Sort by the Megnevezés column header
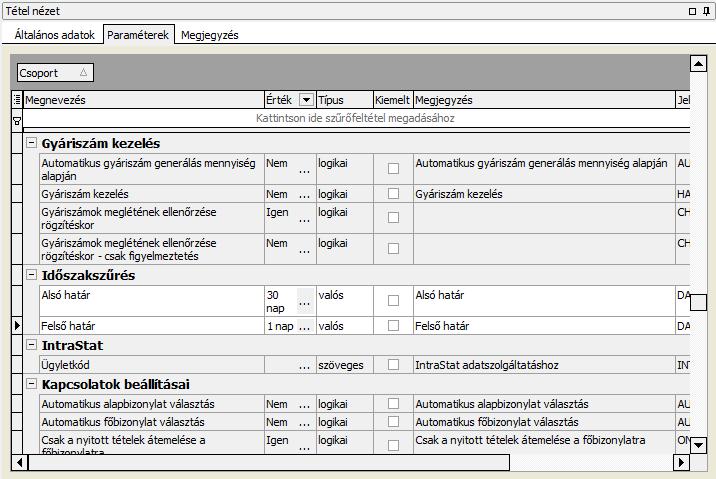 pos(144,100)
